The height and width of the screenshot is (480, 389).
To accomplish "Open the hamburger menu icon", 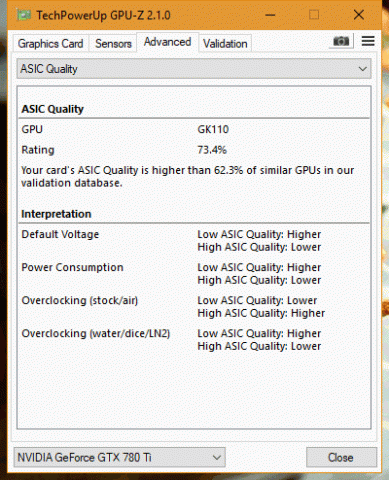I will (x=368, y=41).
